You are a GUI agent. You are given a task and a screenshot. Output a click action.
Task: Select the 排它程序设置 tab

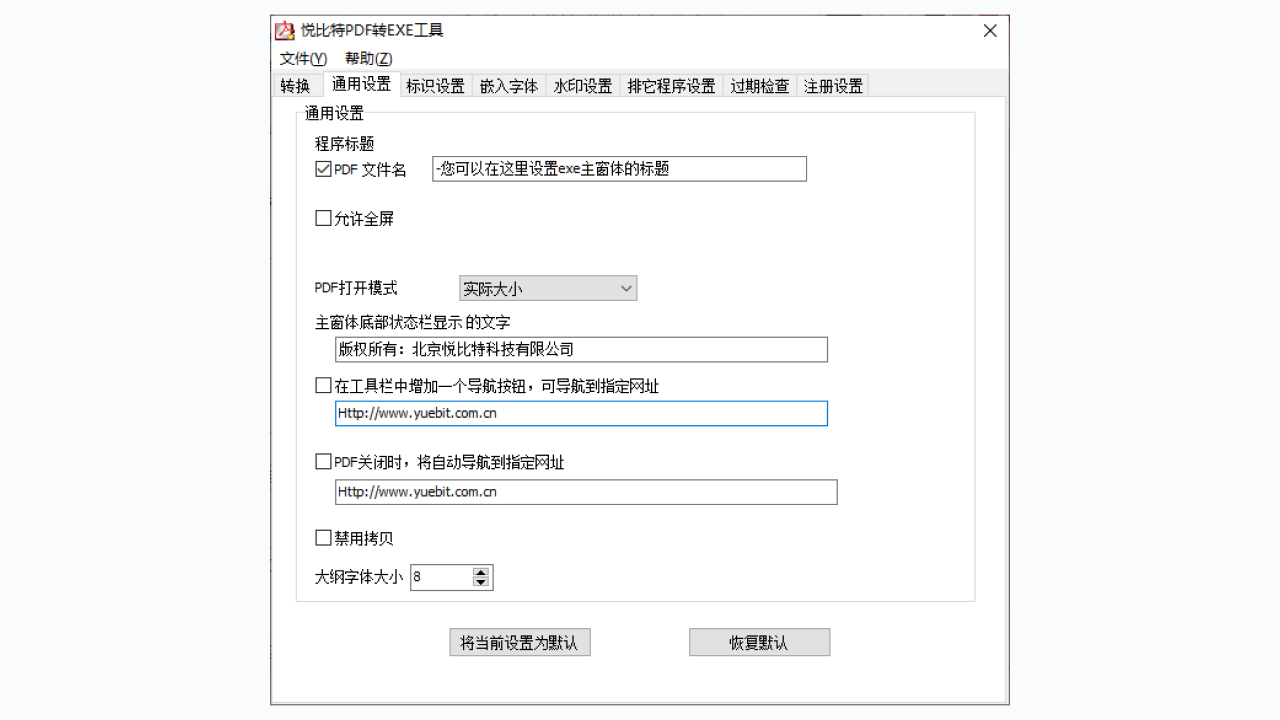click(671, 85)
